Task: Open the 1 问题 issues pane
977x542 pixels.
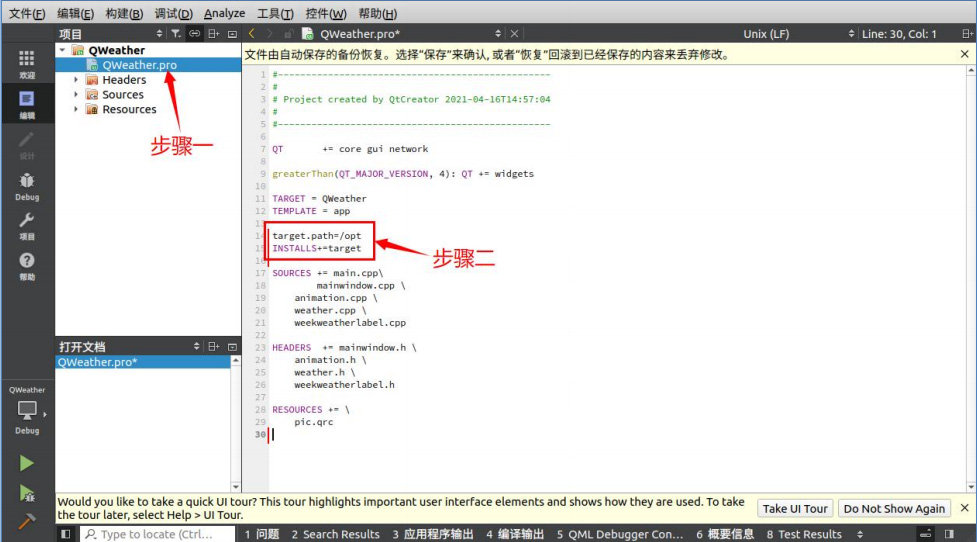Action: [x=262, y=534]
